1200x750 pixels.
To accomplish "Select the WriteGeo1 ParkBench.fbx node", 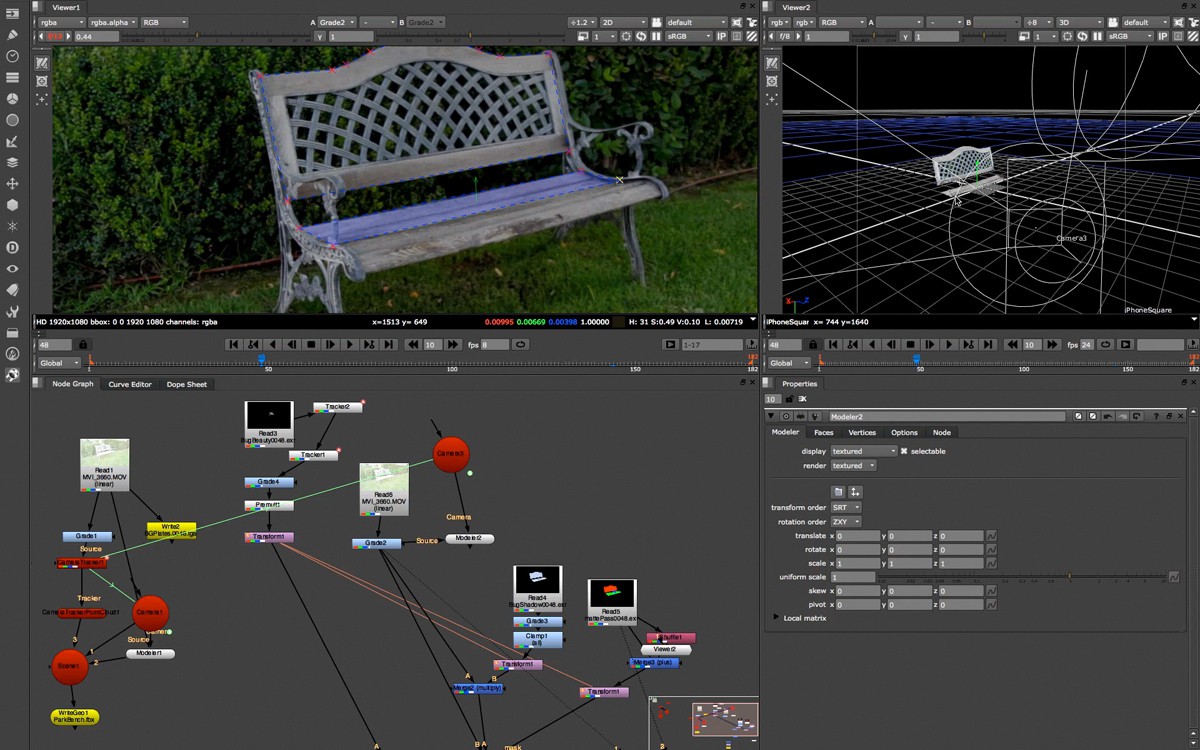I will point(75,716).
